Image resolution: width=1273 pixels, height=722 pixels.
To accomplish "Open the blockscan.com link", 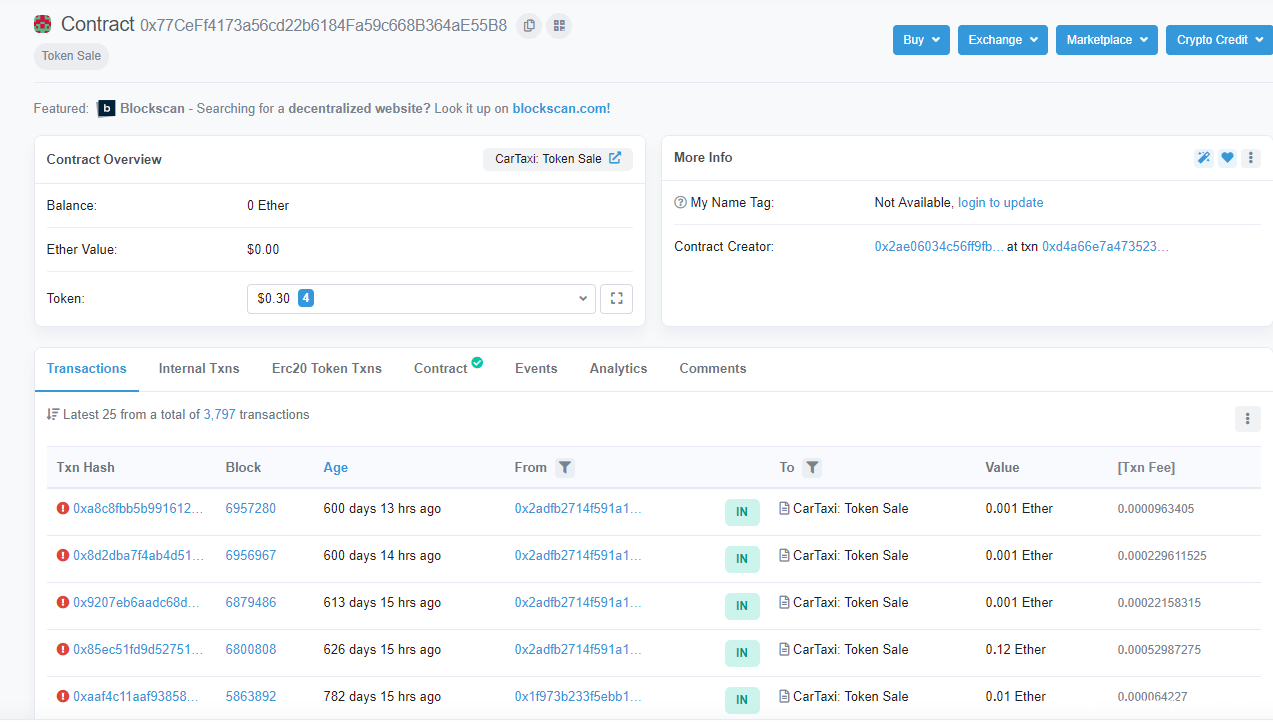I will point(561,108).
